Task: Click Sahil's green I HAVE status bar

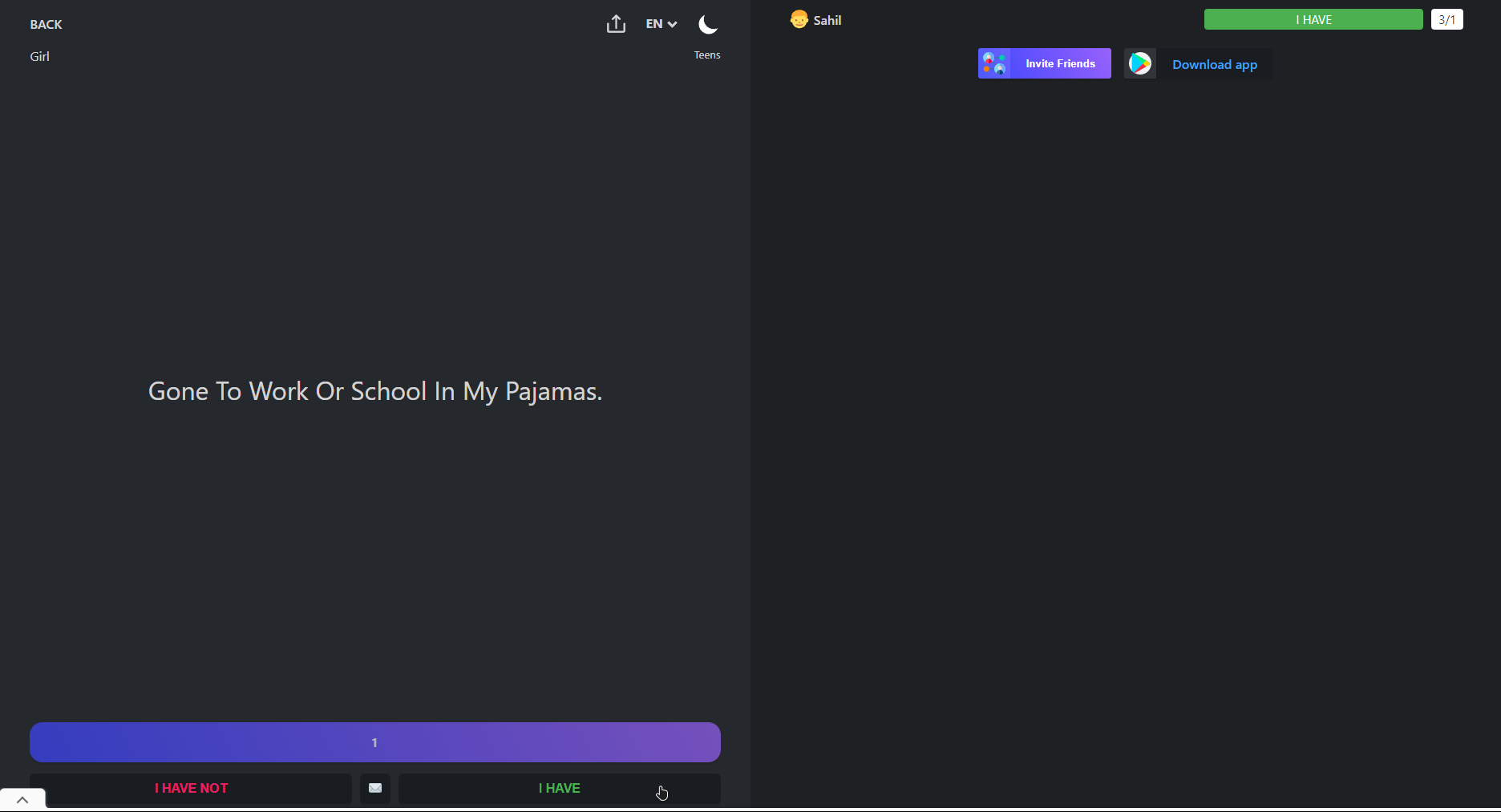Action: [1313, 20]
